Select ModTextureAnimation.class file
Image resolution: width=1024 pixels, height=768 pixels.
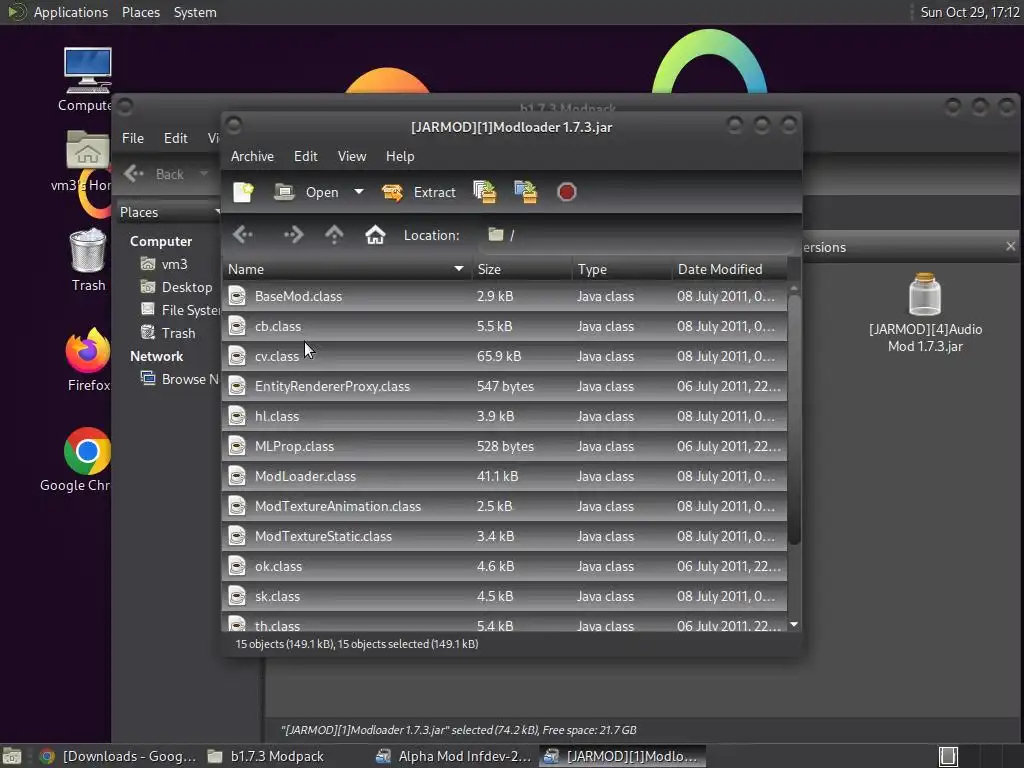tap(504, 506)
